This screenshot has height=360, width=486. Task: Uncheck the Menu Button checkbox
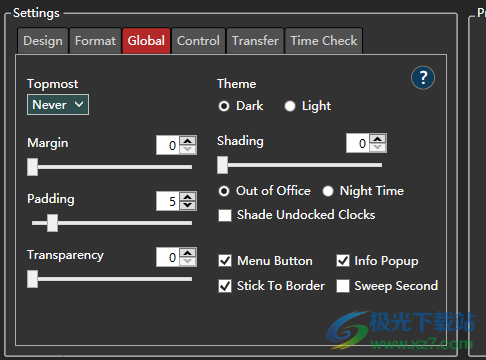point(225,261)
